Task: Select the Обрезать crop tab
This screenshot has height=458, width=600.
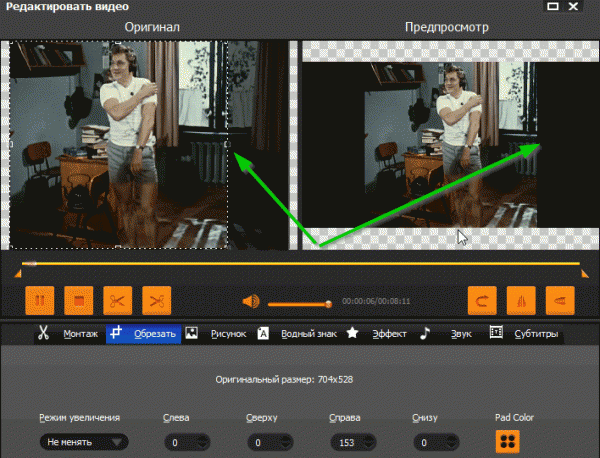Action: 144,334
